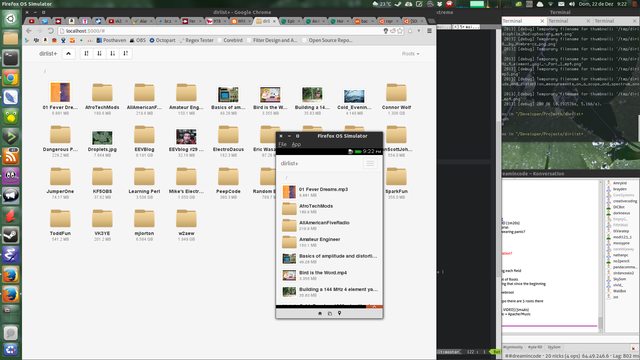
Task: Open the Roots dropdown in dirlist+
Action: point(410,53)
